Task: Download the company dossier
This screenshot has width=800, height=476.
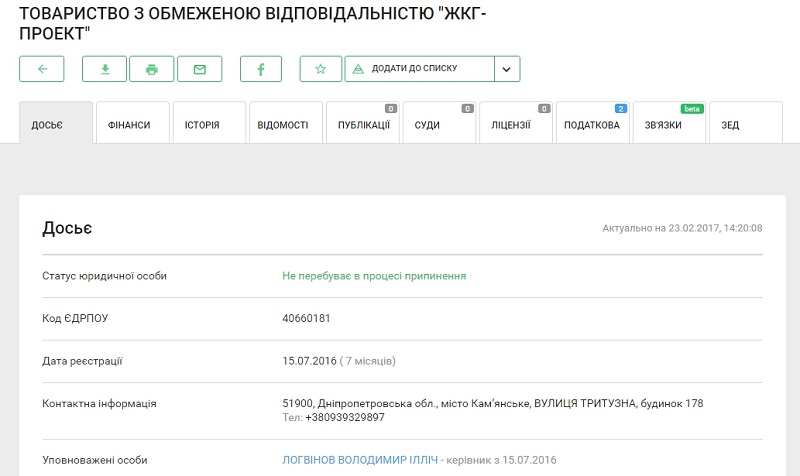Action: (x=105, y=69)
